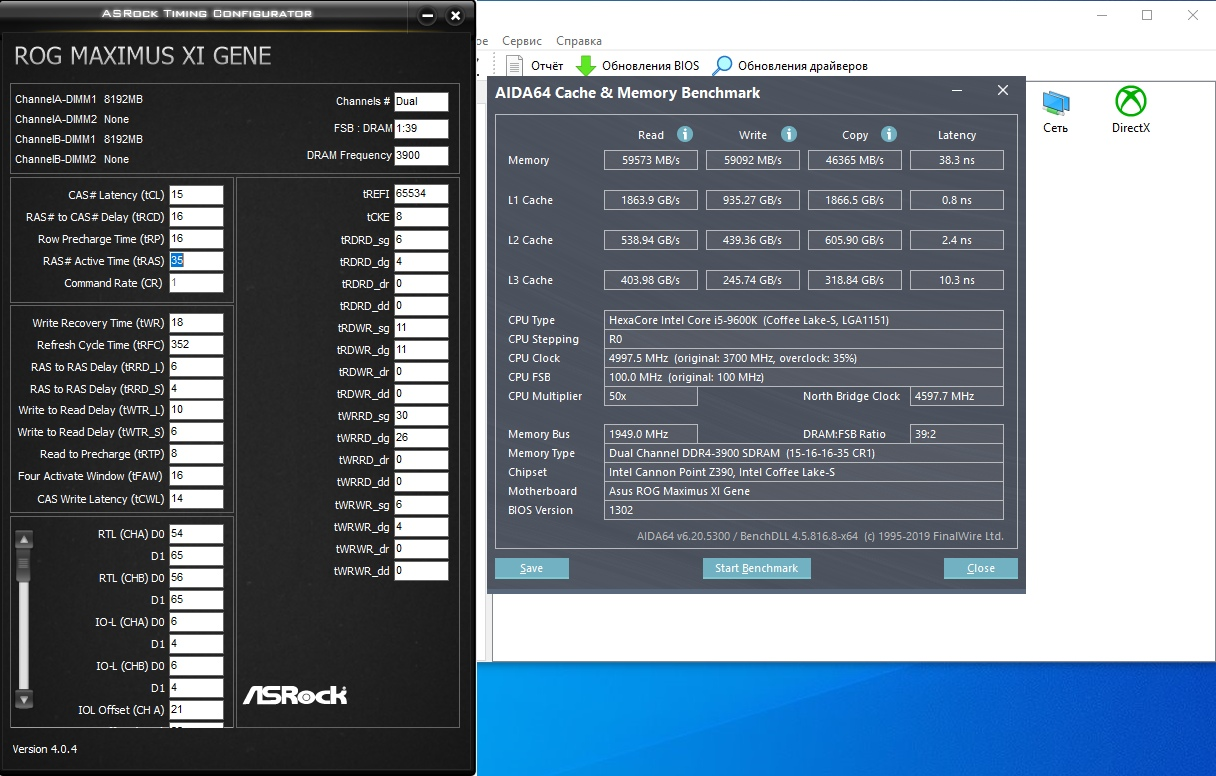Click the CAS# Latency (tCL) field
Viewport: 1216px width, 776px height.
196,195
